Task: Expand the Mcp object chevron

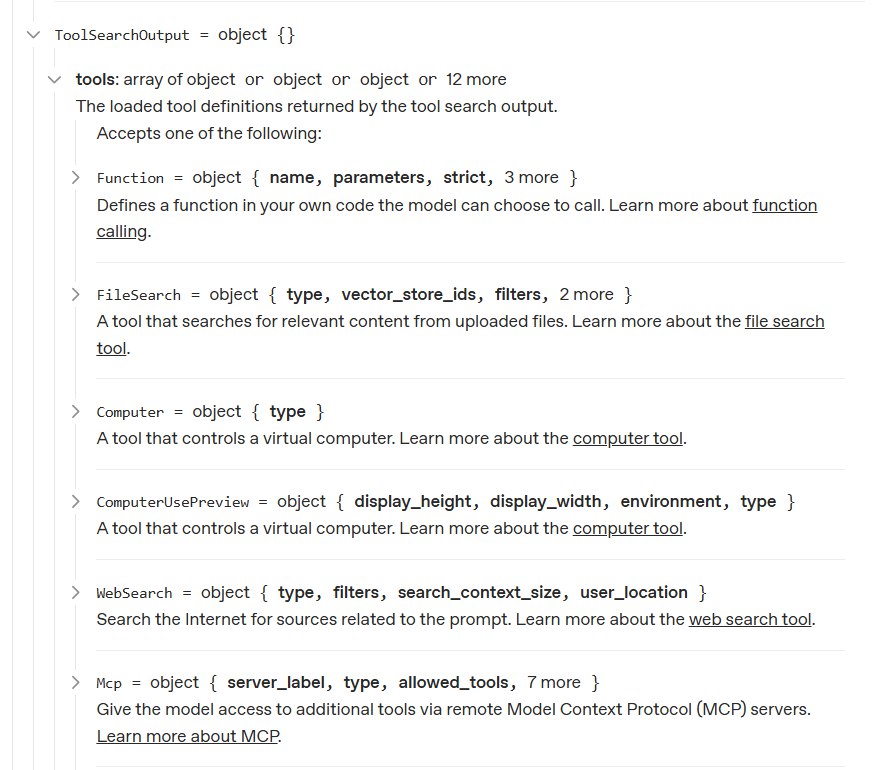Action: (x=75, y=682)
